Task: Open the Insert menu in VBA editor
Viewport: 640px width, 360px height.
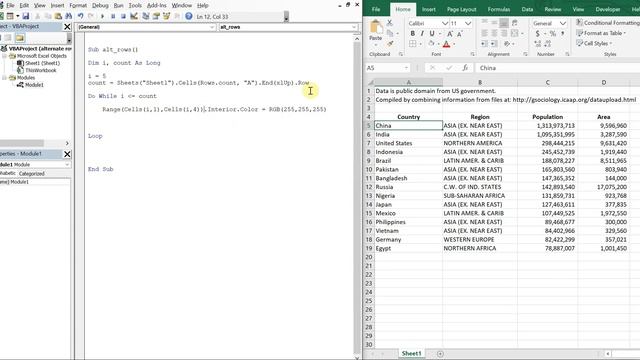Action: tap(57, 5)
